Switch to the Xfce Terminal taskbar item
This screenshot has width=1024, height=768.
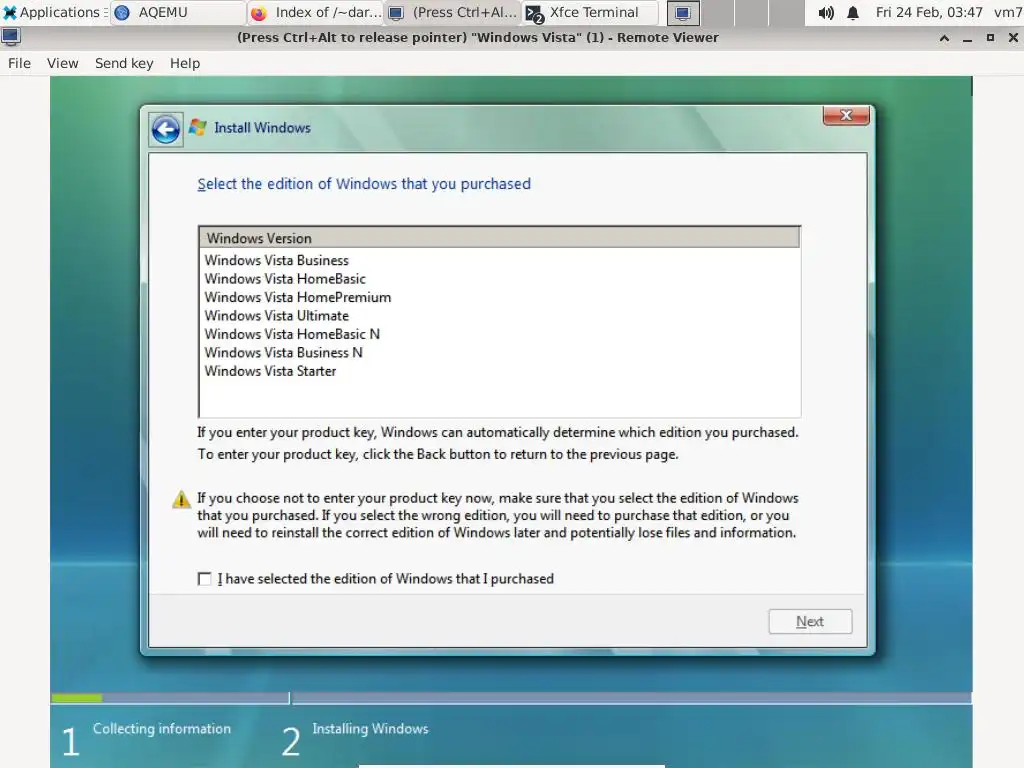click(x=590, y=12)
